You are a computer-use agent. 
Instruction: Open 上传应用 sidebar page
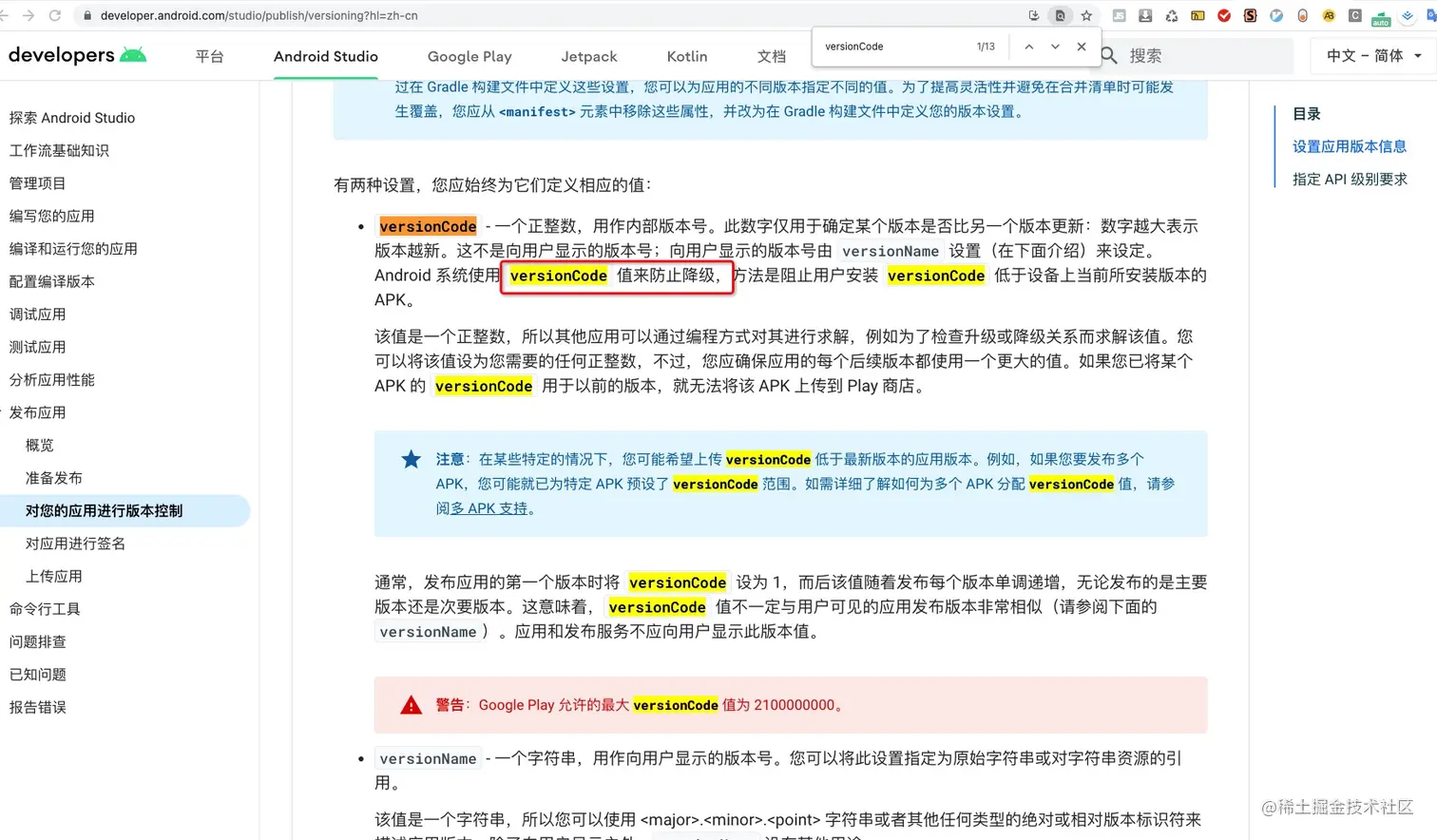point(53,577)
